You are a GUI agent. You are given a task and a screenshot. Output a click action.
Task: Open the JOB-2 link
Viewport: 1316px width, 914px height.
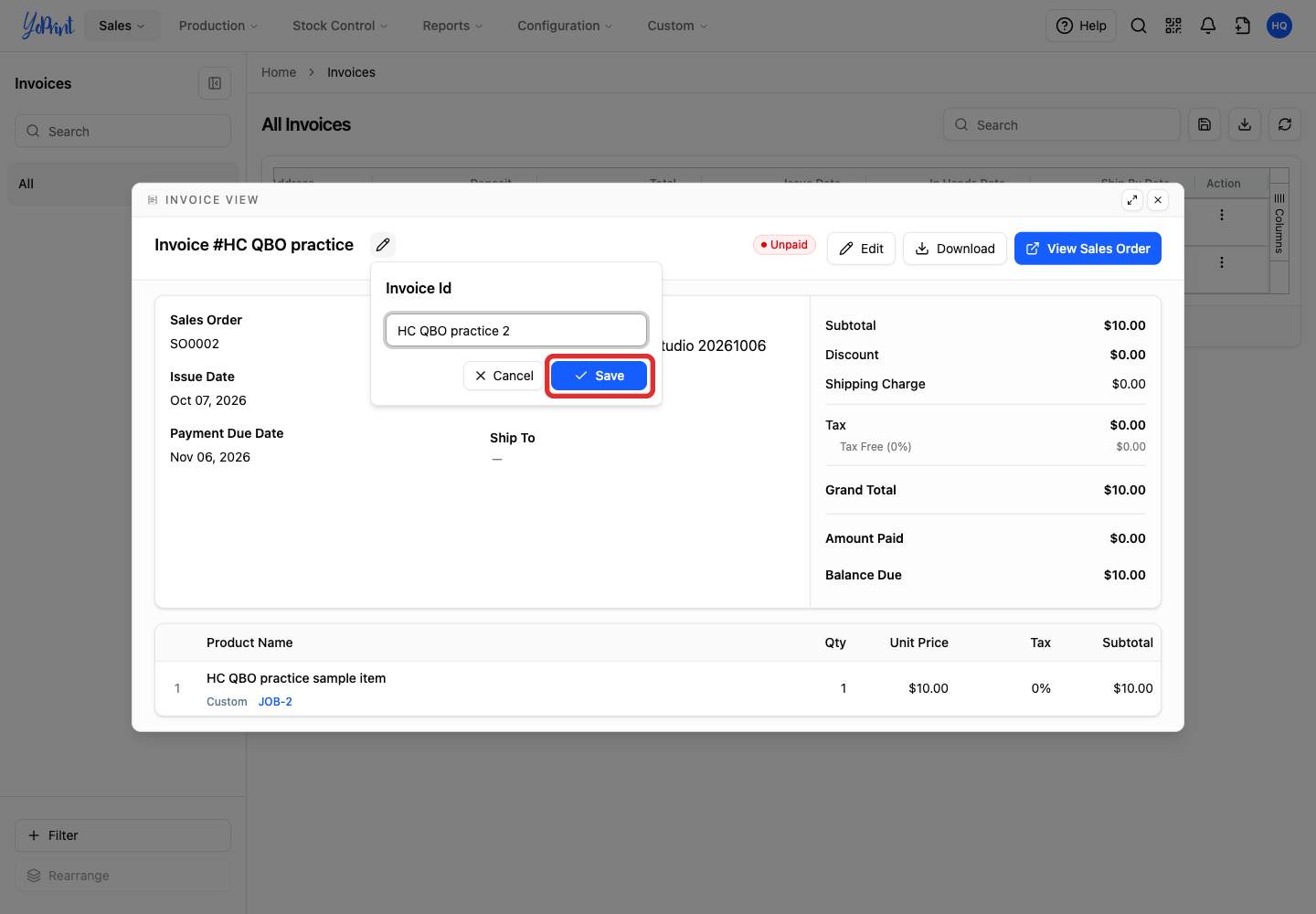click(275, 702)
